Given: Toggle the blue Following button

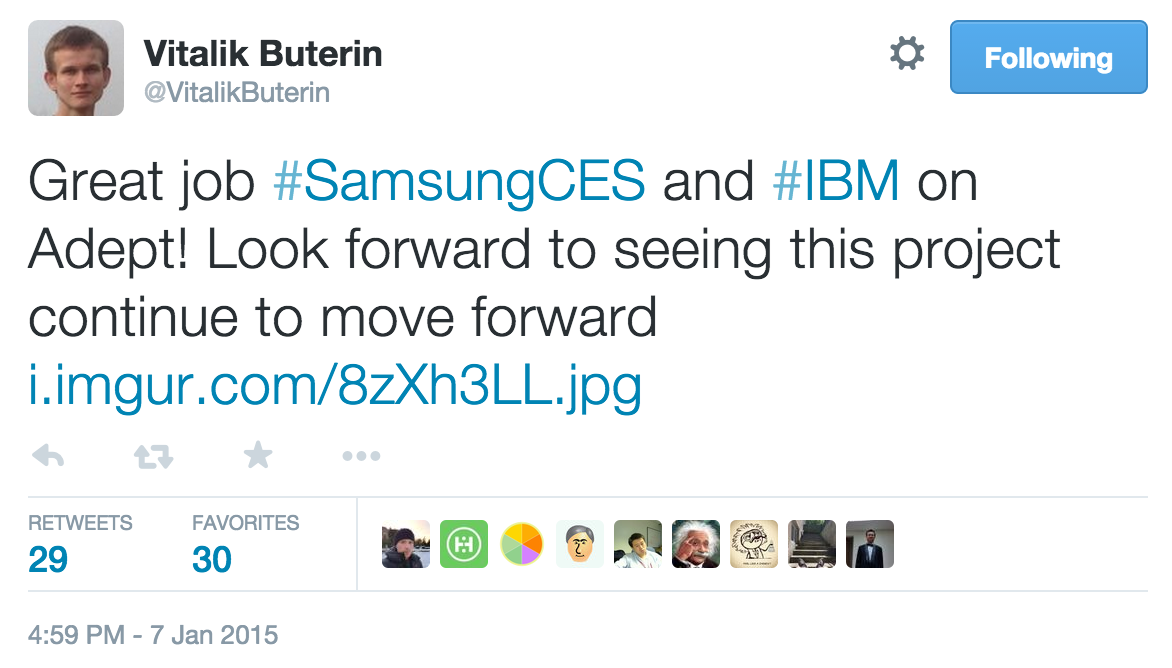Looking at the screenshot, I should coord(1047,58).
